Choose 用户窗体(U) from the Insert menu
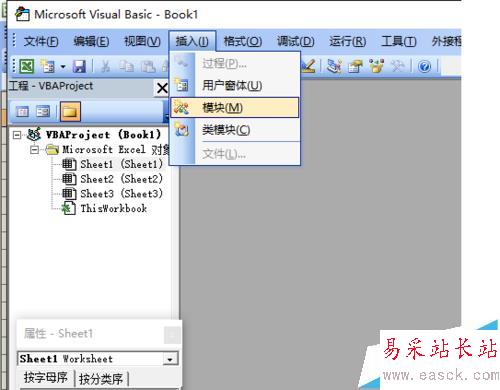Screen dimensions: 500x390 click(235, 86)
